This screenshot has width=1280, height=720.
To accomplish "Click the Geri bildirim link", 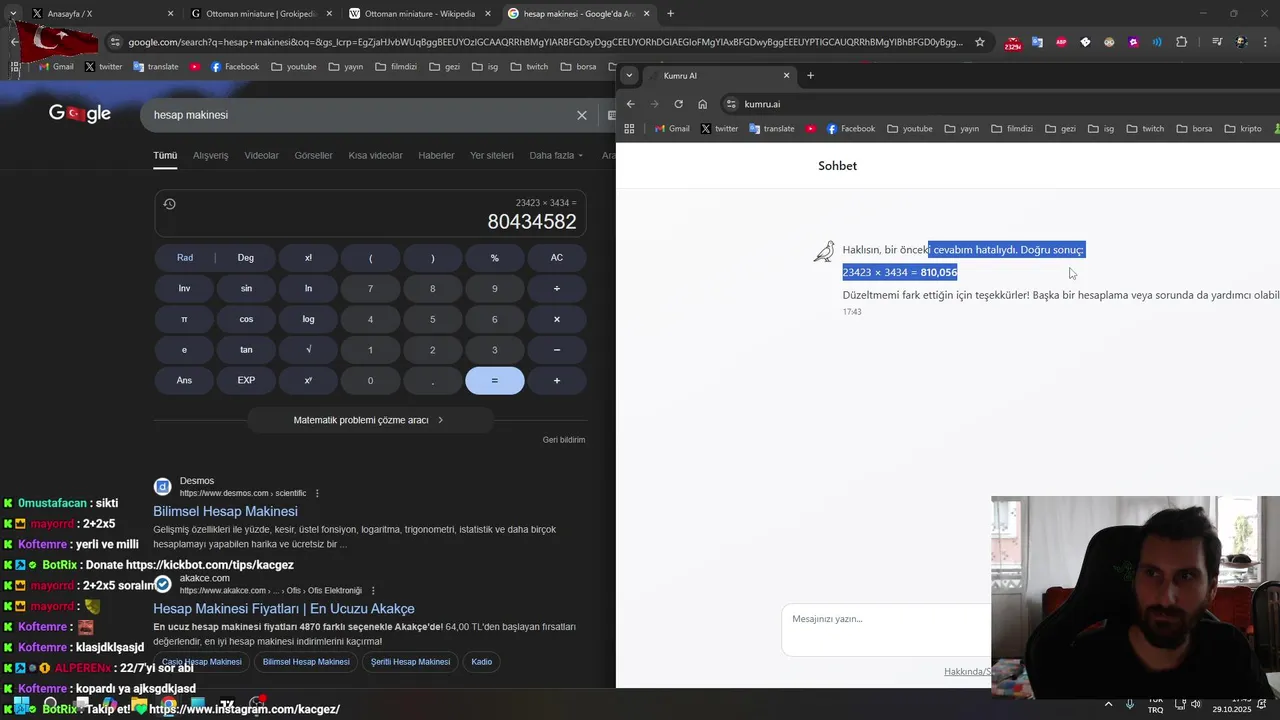I will click(564, 440).
